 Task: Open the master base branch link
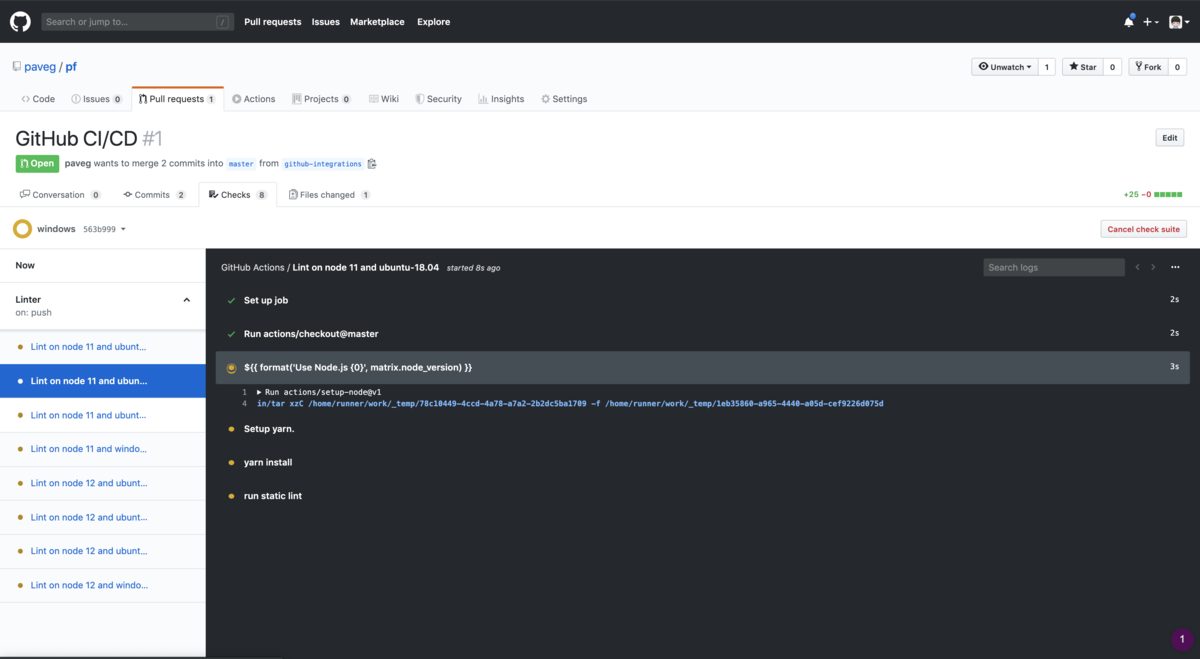coord(241,164)
